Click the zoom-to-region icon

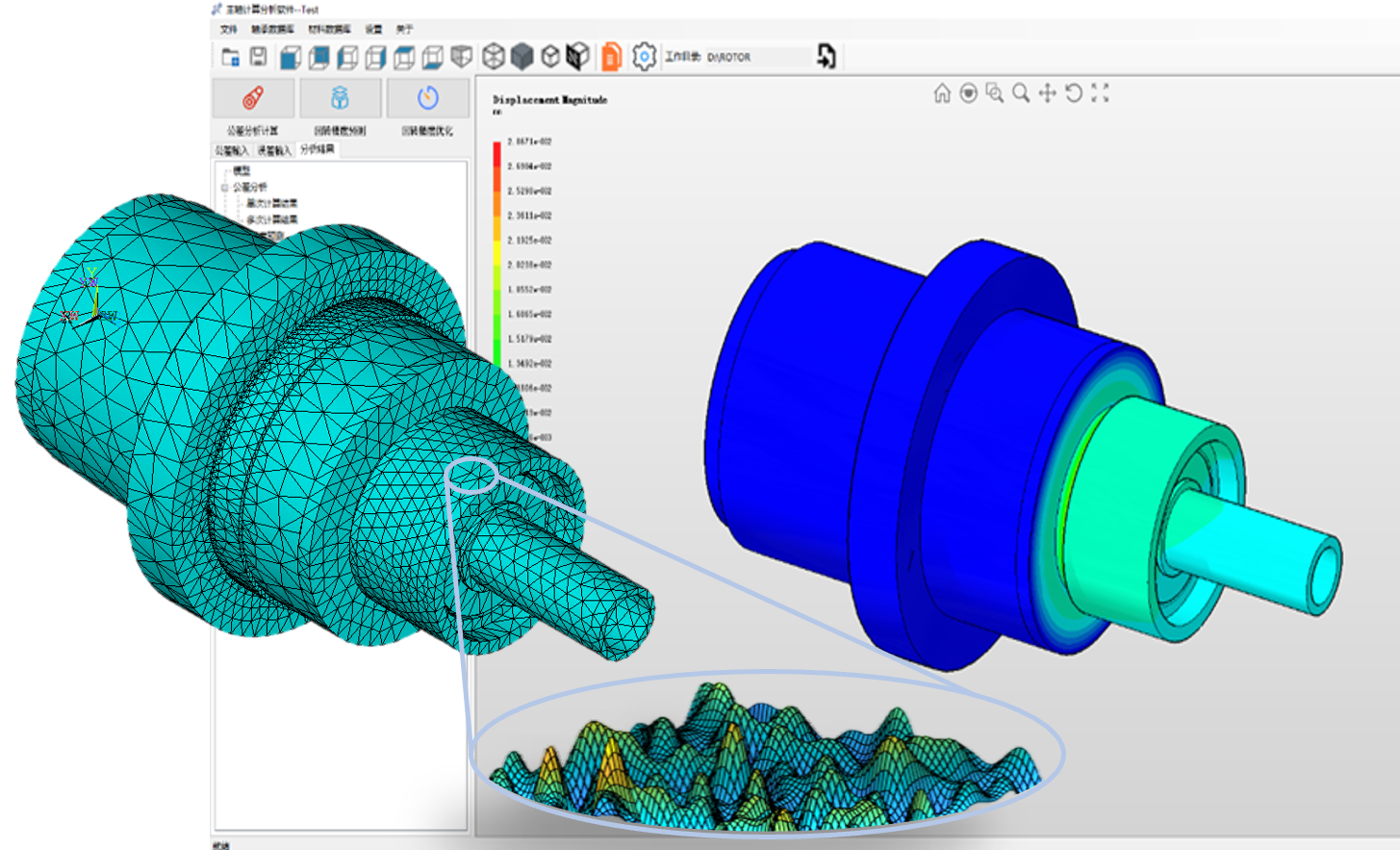(x=996, y=93)
